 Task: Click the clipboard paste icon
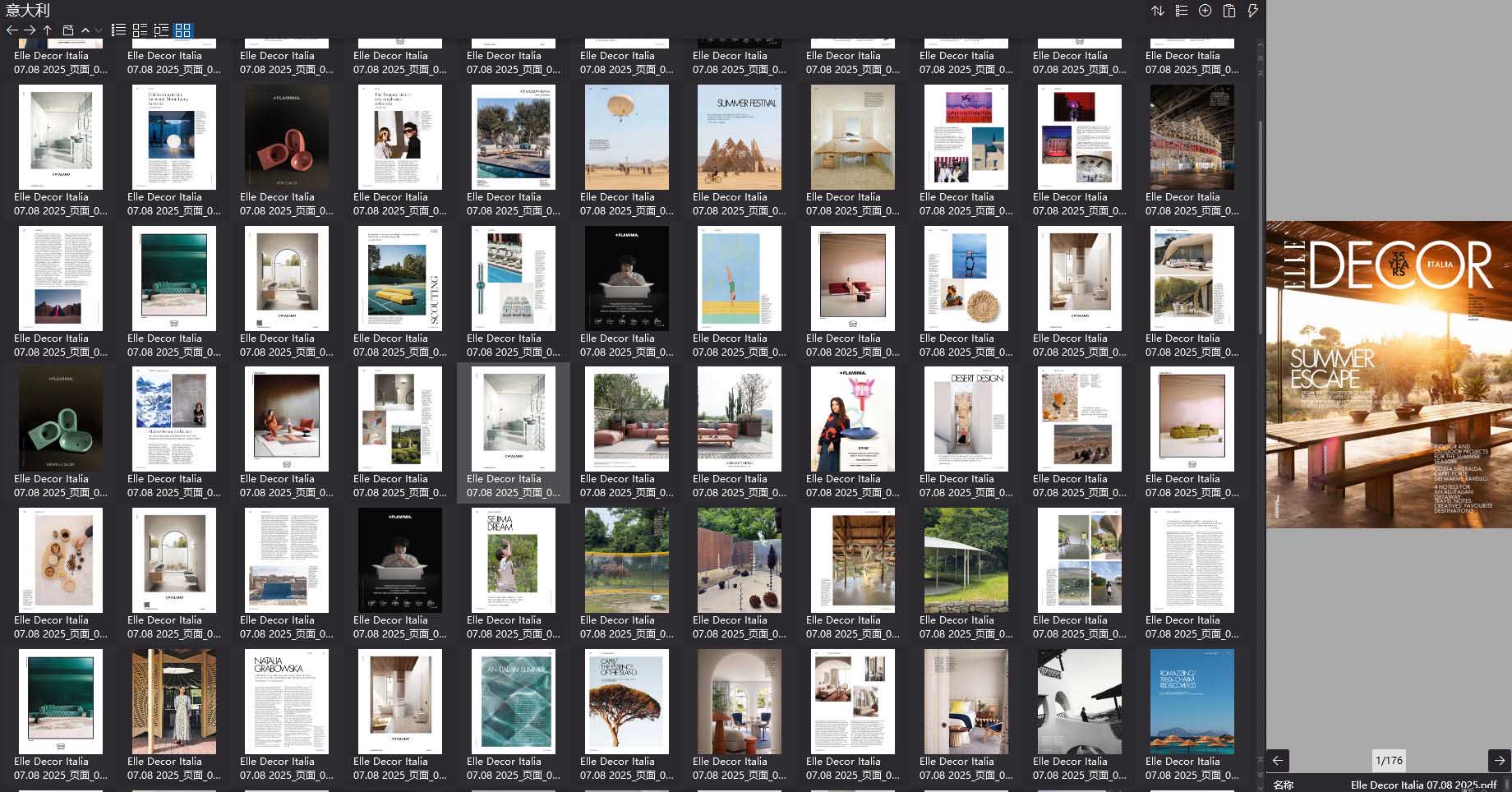click(x=1228, y=11)
